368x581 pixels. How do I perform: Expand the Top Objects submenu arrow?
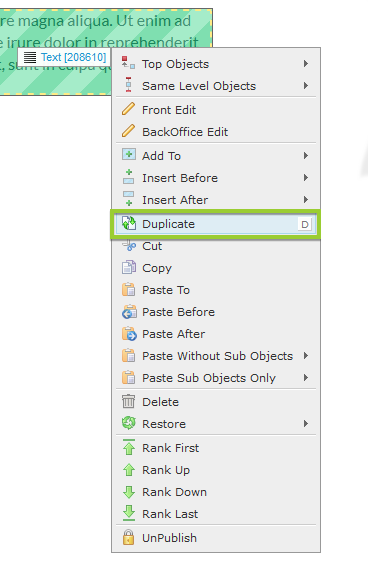[x=306, y=64]
